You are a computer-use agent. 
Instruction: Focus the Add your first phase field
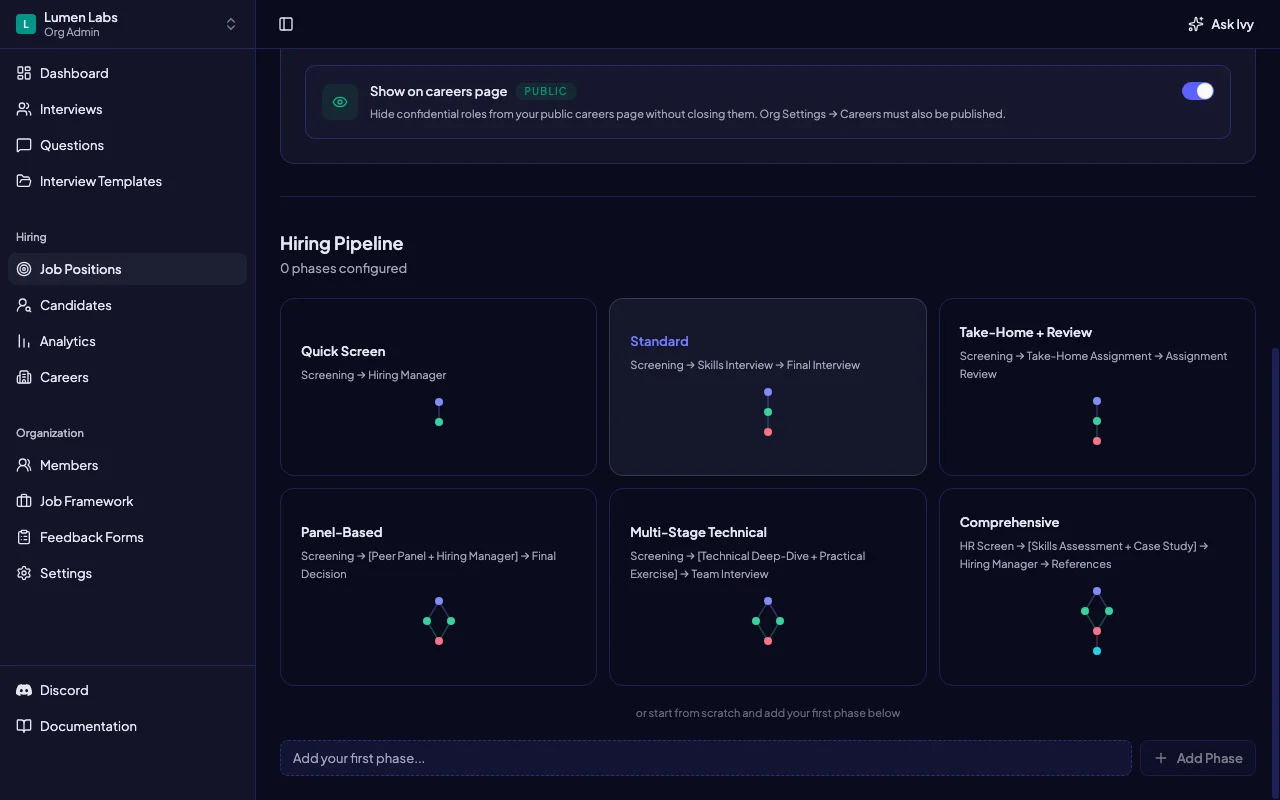706,758
